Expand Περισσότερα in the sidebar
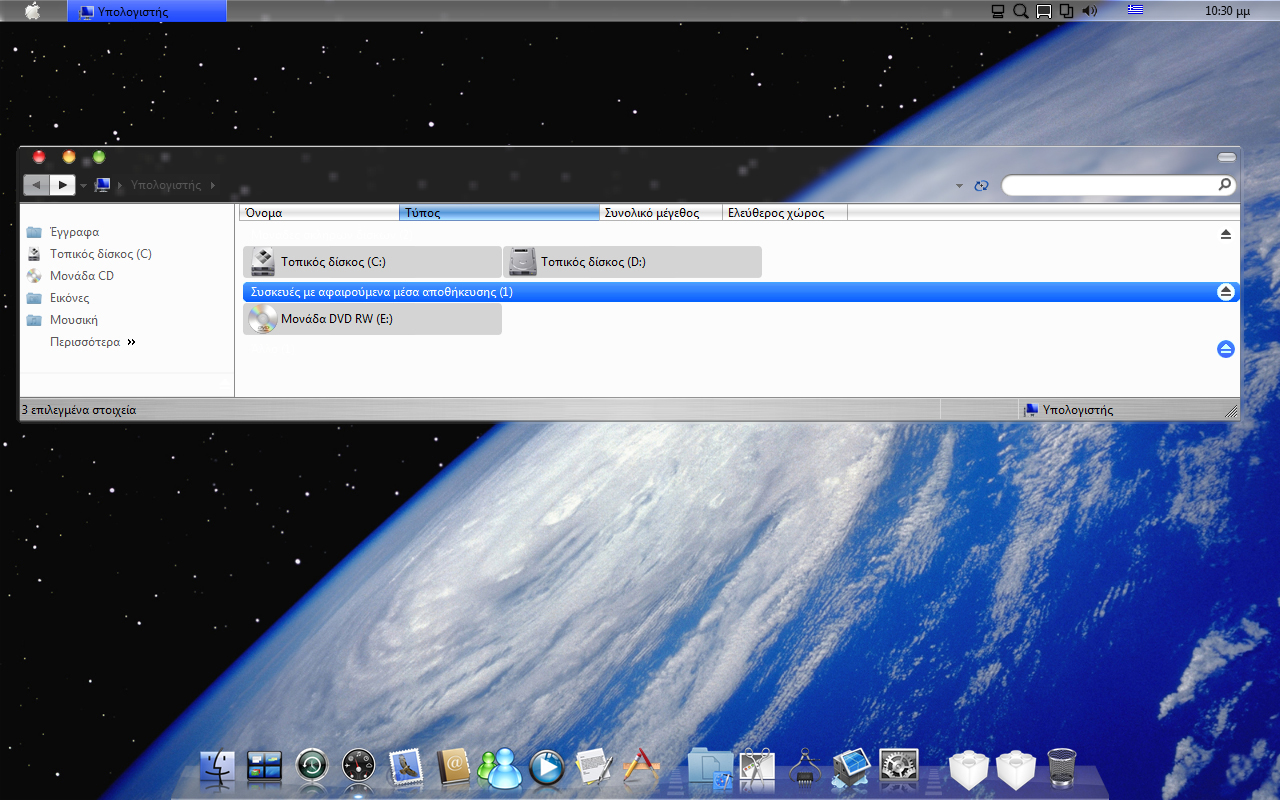This screenshot has width=1280, height=800. pos(92,342)
